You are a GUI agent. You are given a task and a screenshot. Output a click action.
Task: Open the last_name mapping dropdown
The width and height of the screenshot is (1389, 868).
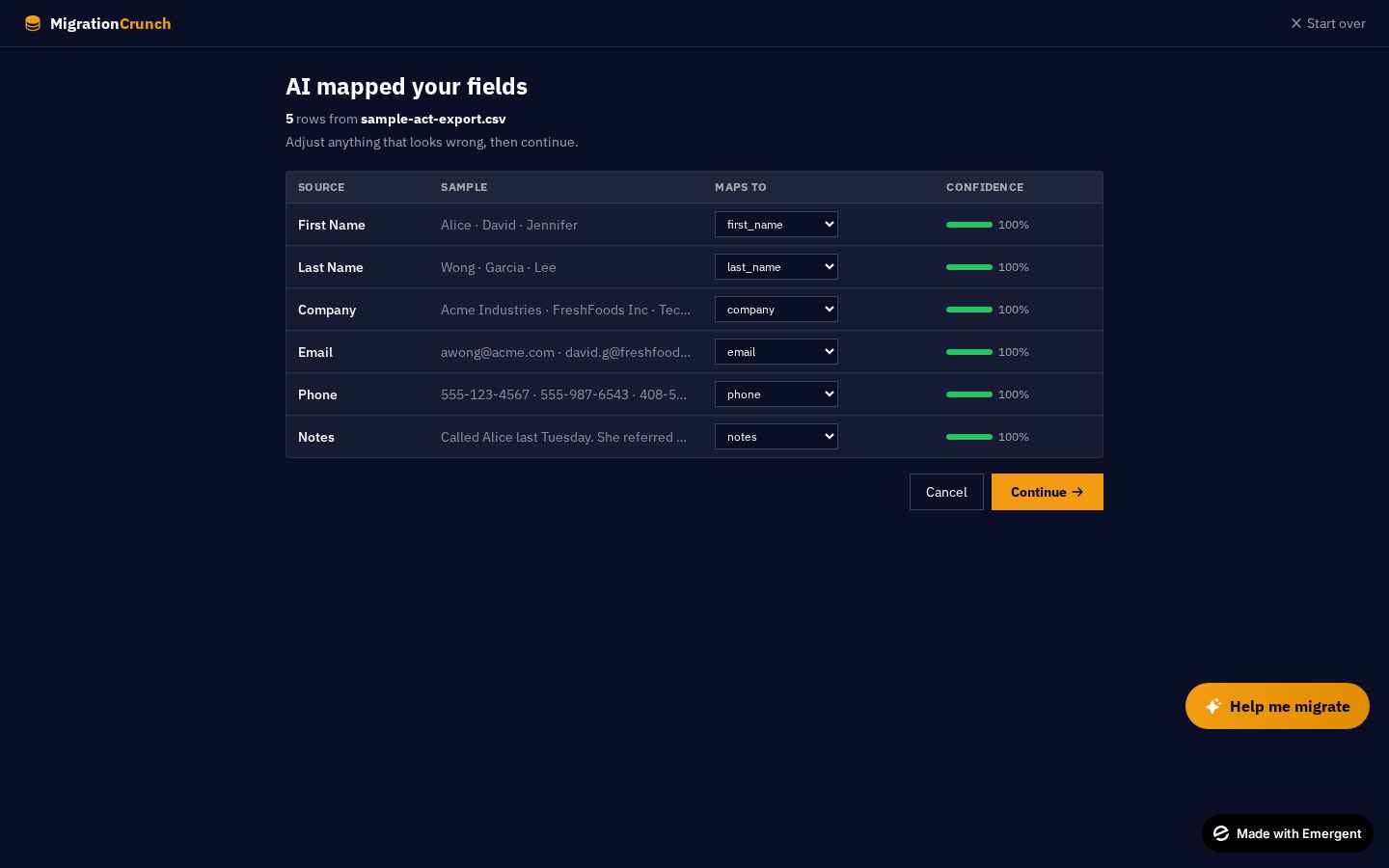click(776, 267)
